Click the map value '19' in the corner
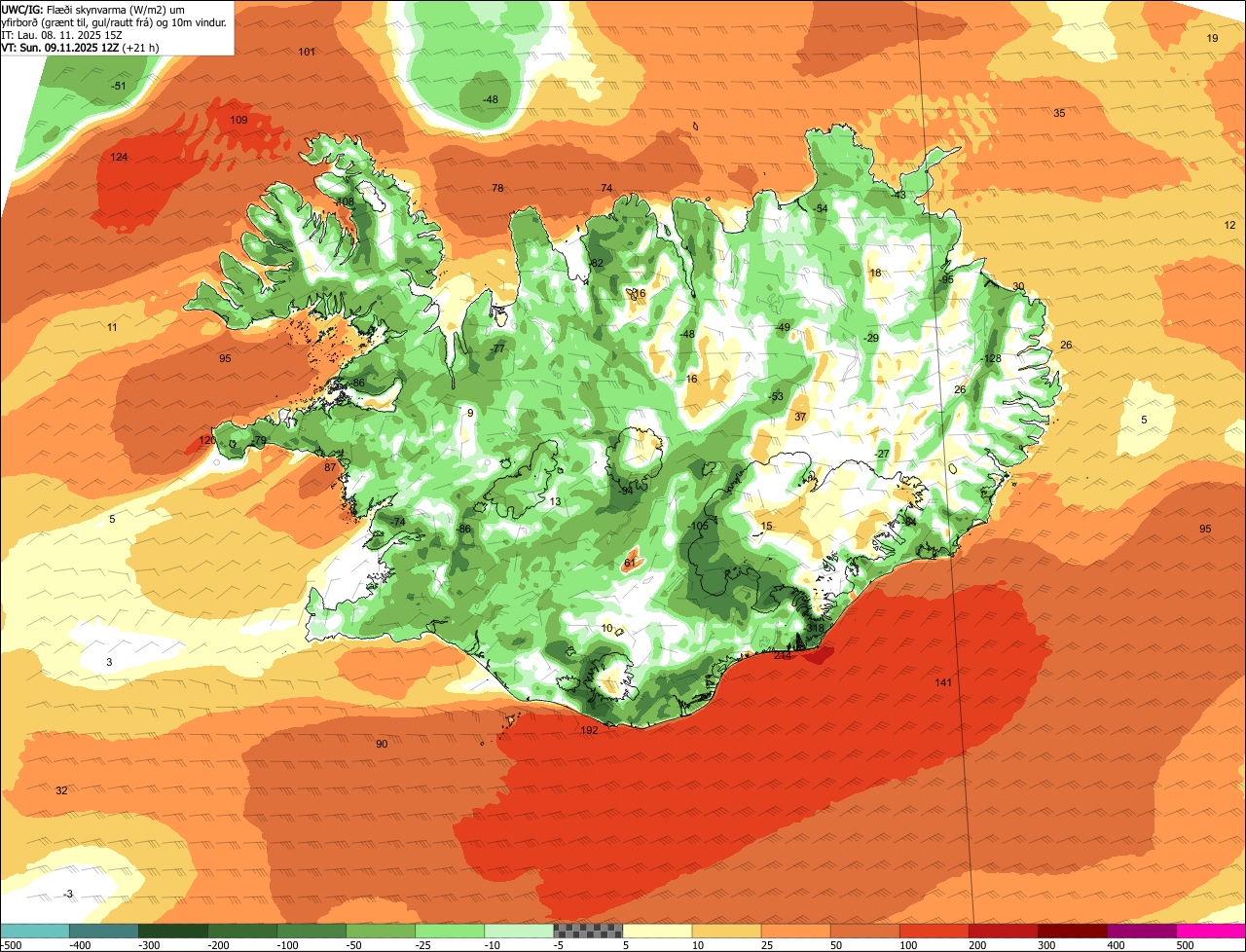Image resolution: width=1246 pixels, height=952 pixels. coord(1212,38)
